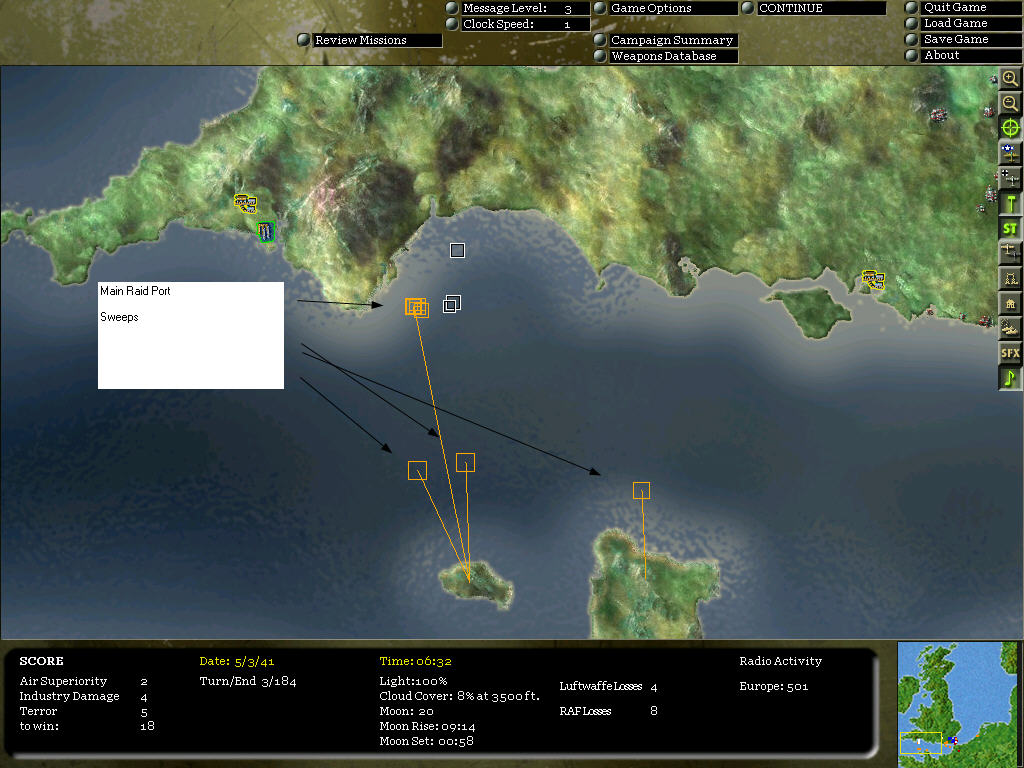Select the blue-green unit icon on the coast

pyautogui.click(x=266, y=231)
